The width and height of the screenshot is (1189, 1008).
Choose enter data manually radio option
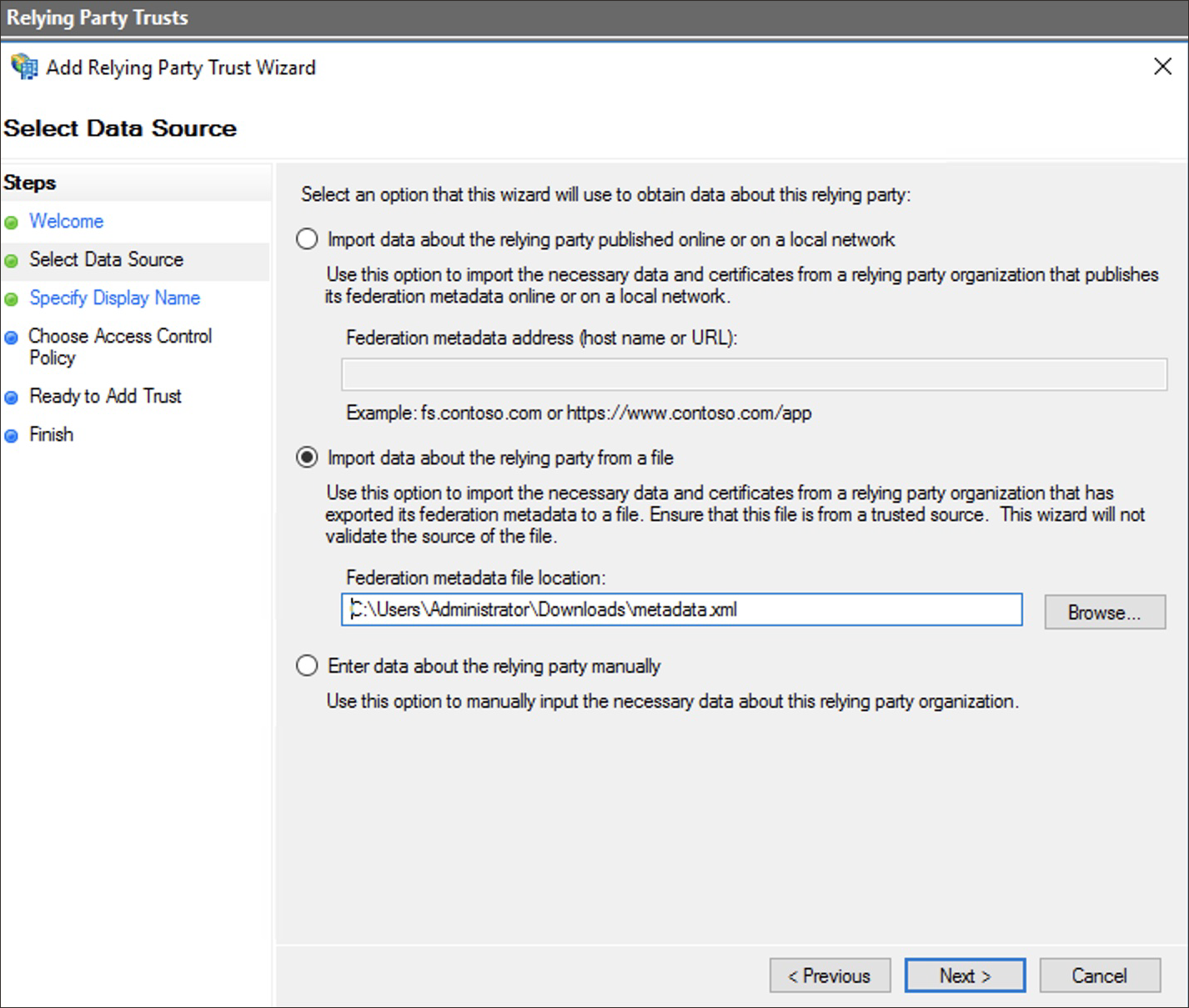pos(307,666)
